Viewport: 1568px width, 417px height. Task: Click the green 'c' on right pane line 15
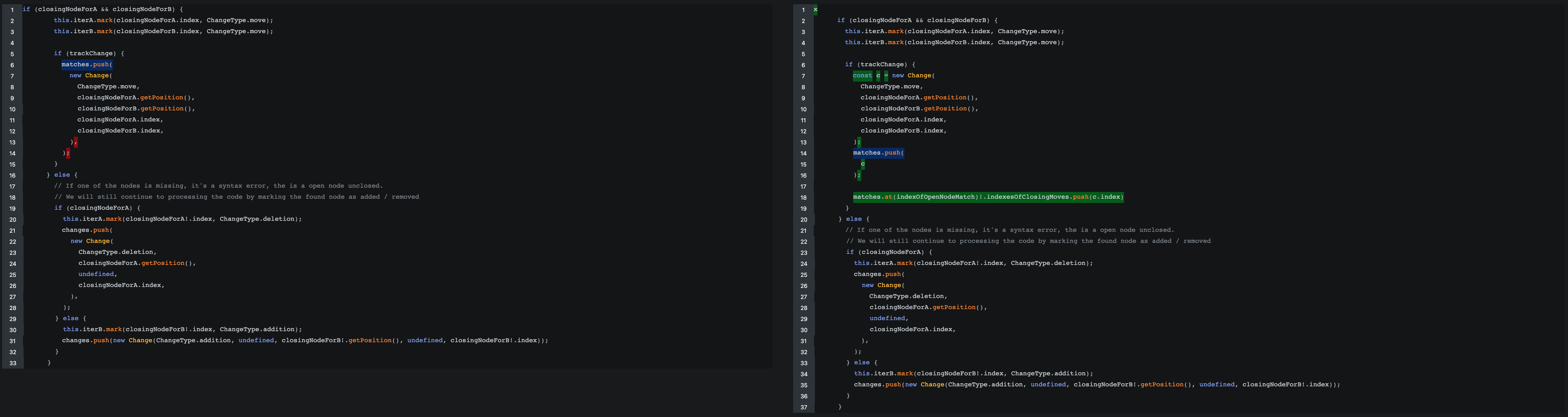[x=862, y=164]
